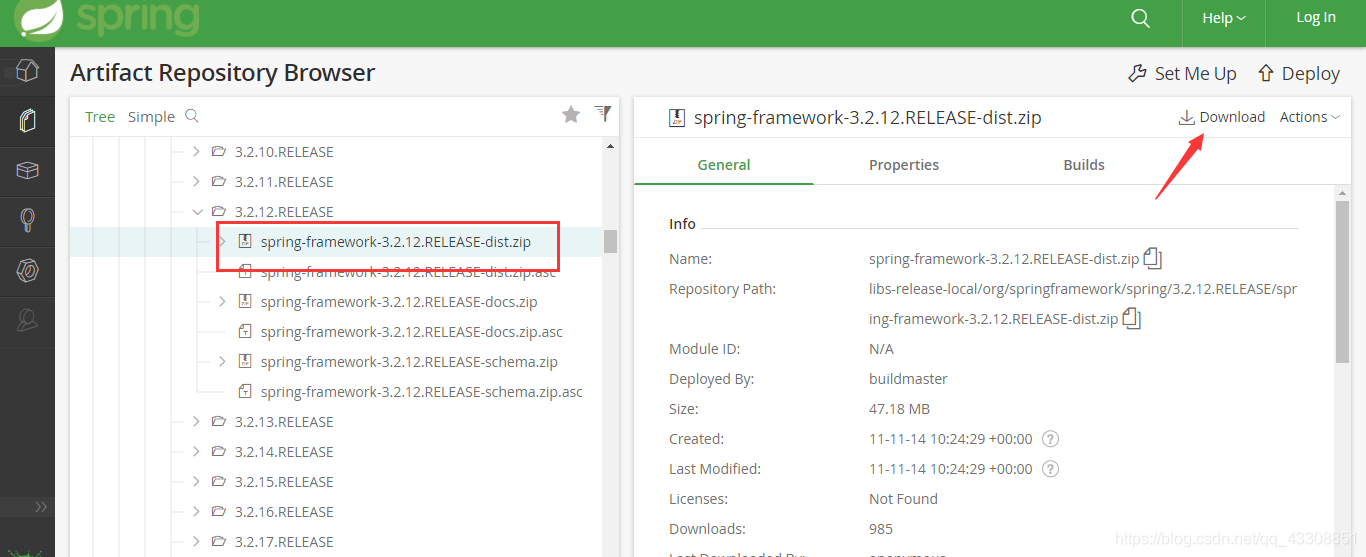Click the Licenses value Not Found
The height and width of the screenshot is (557, 1366).
903,499
